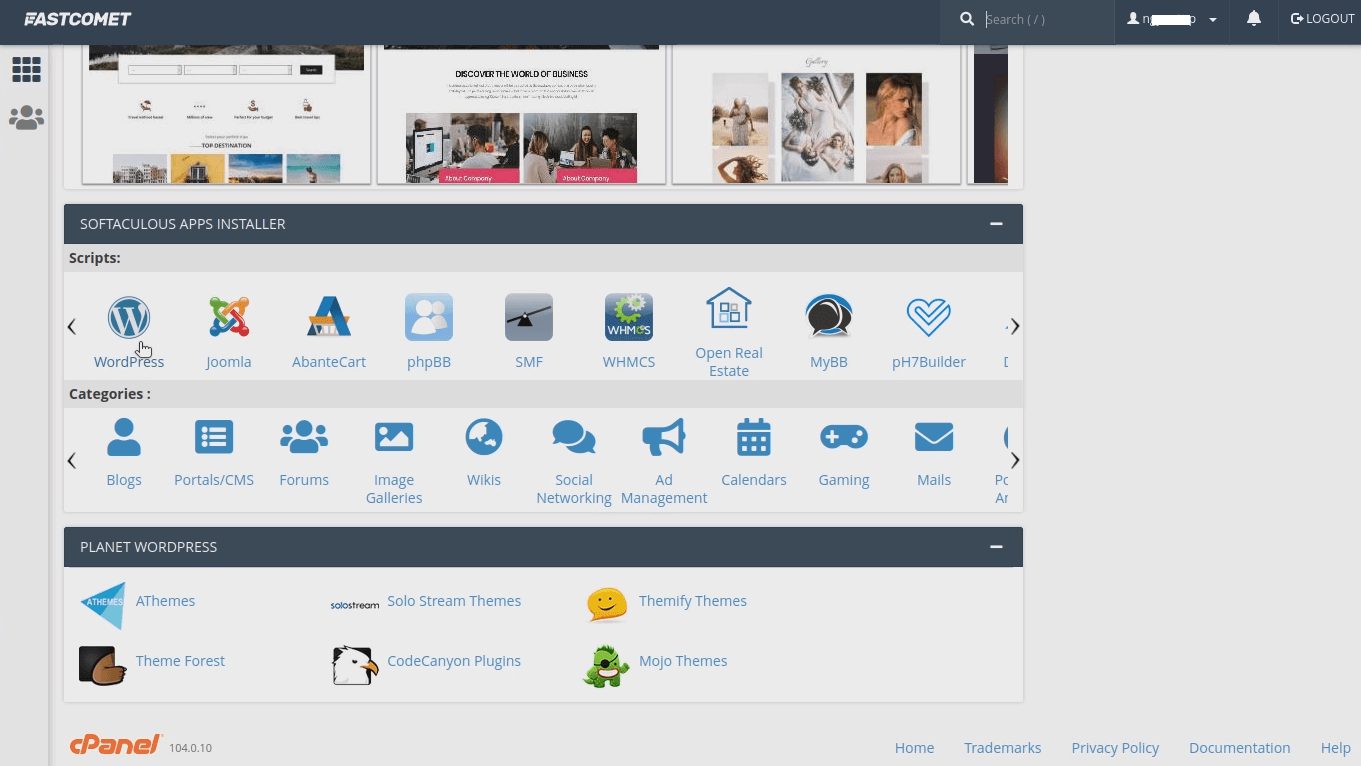Open User Manager icon in left sidebar
Viewport: 1361px width, 766px height.
coord(26,118)
